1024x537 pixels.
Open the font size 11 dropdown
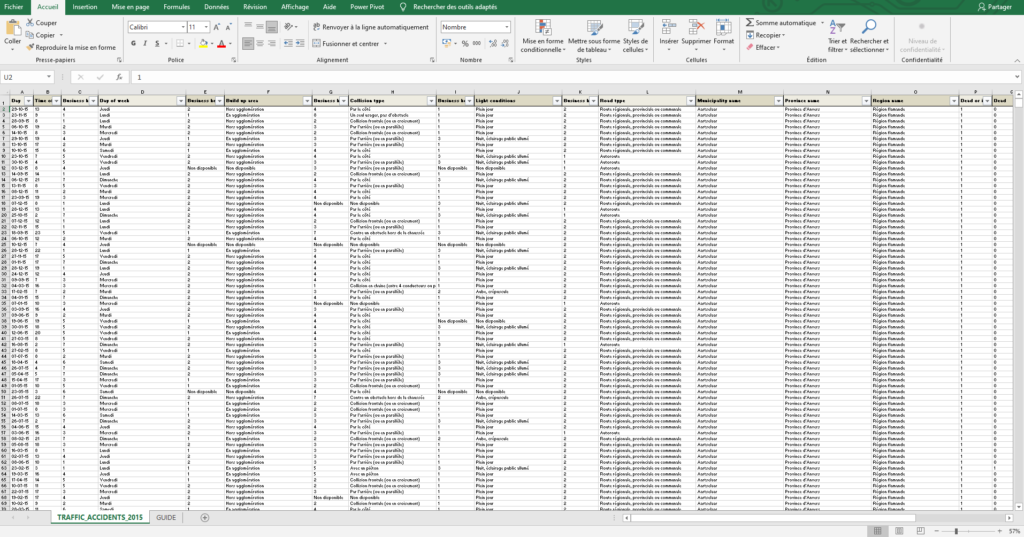click(x=206, y=27)
